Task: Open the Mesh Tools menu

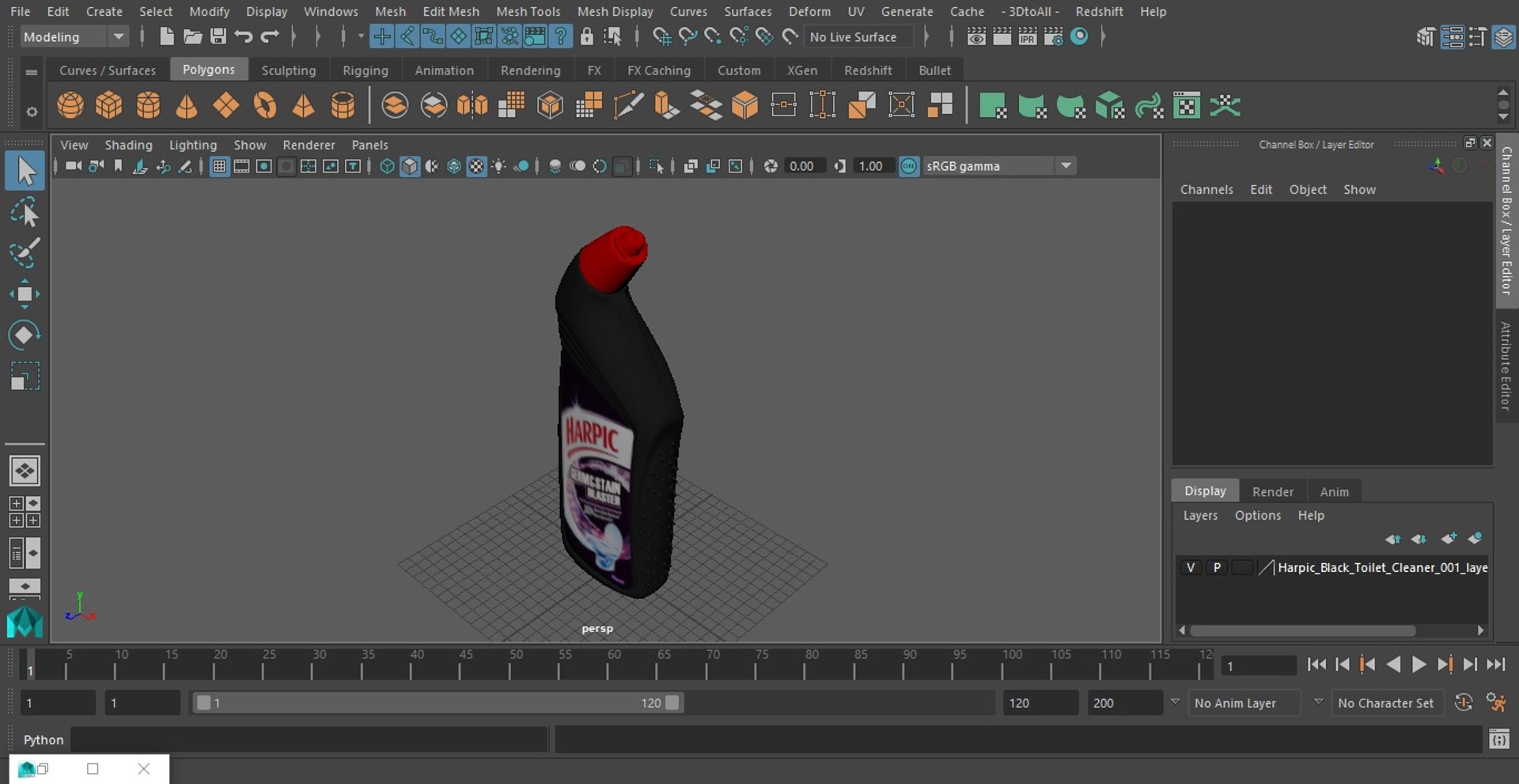Action: point(528,11)
